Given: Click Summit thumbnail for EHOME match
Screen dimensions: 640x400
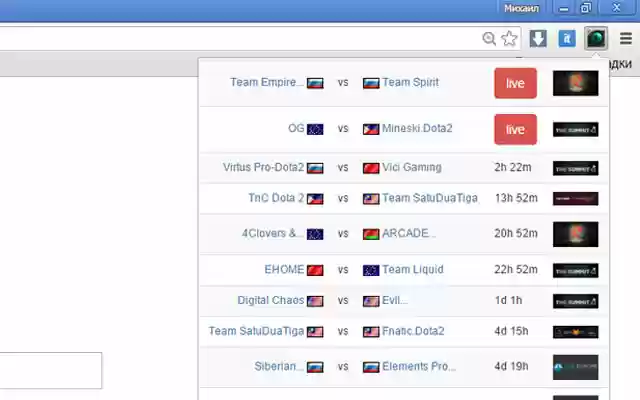Looking at the screenshot, I should (x=576, y=271).
